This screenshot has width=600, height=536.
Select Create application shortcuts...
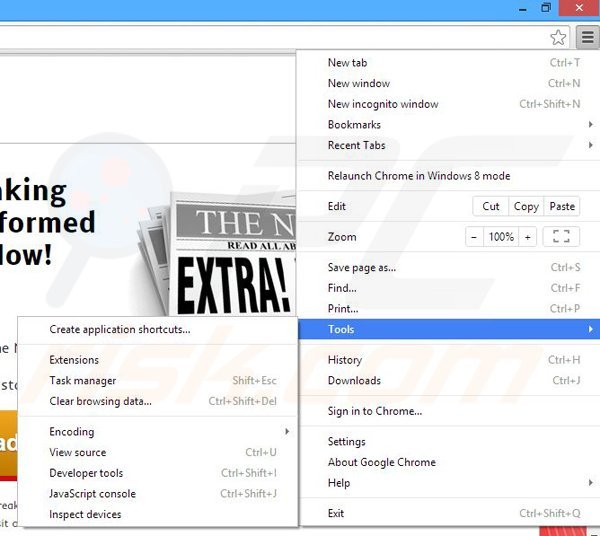coord(158,329)
